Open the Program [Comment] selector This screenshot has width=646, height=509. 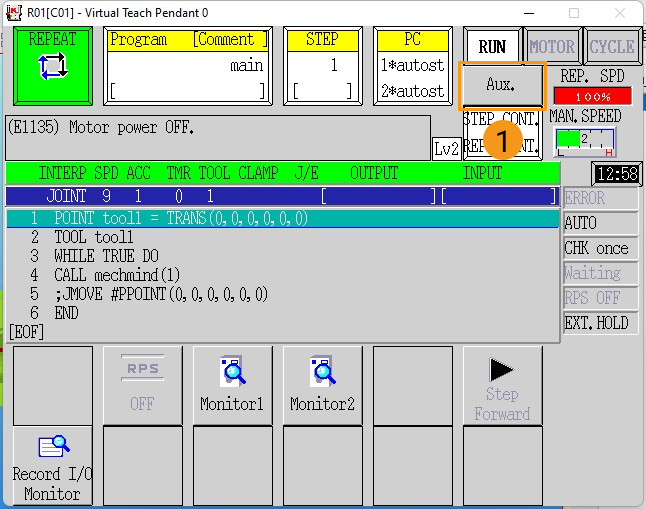[188, 66]
